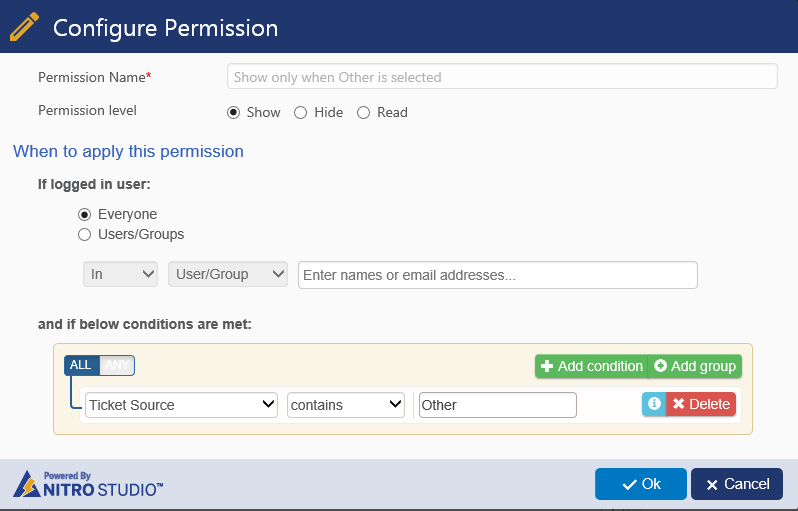798x511 pixels.
Task: Click the Add group button
Action: 695,366
